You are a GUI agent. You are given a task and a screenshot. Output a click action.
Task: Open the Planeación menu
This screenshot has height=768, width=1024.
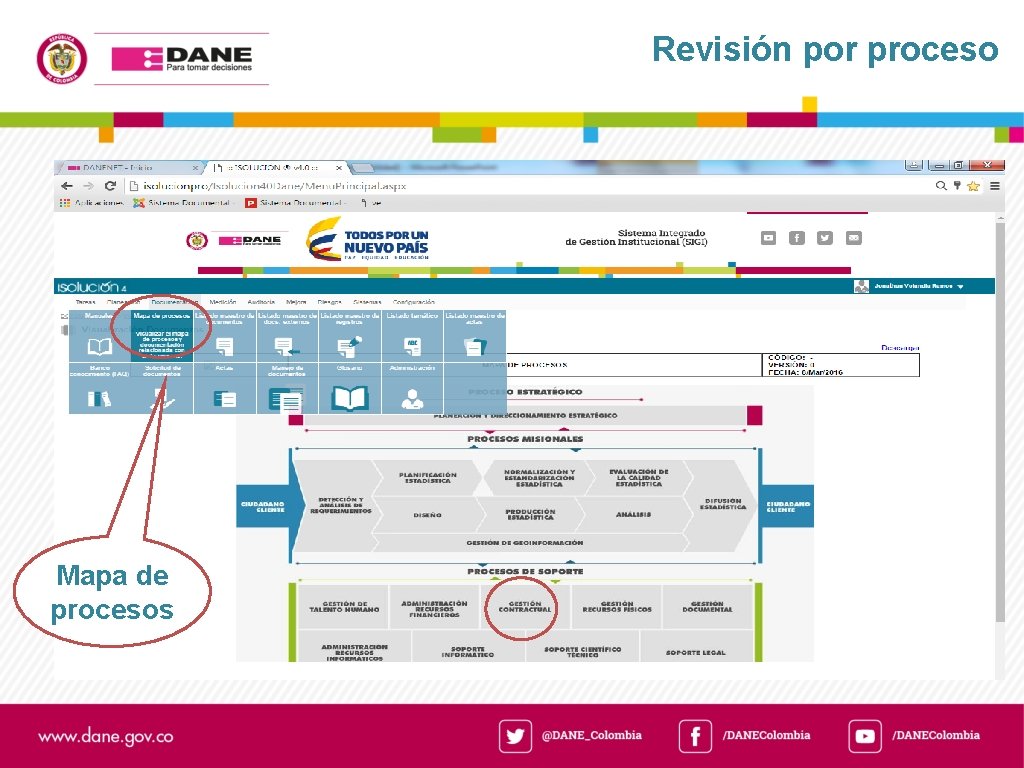tap(123, 302)
